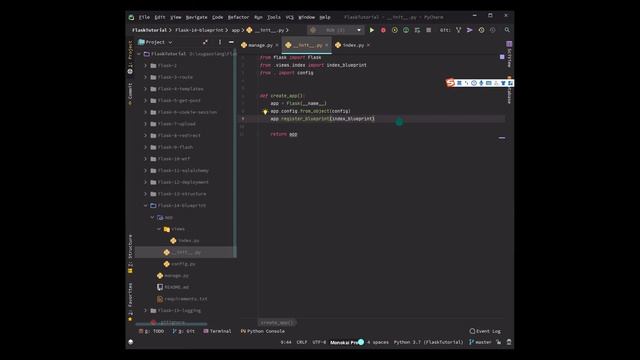Image resolution: width=640 pixels, height=360 pixels.
Task: Expand the flask-3-route folder
Action: [x=146, y=77]
